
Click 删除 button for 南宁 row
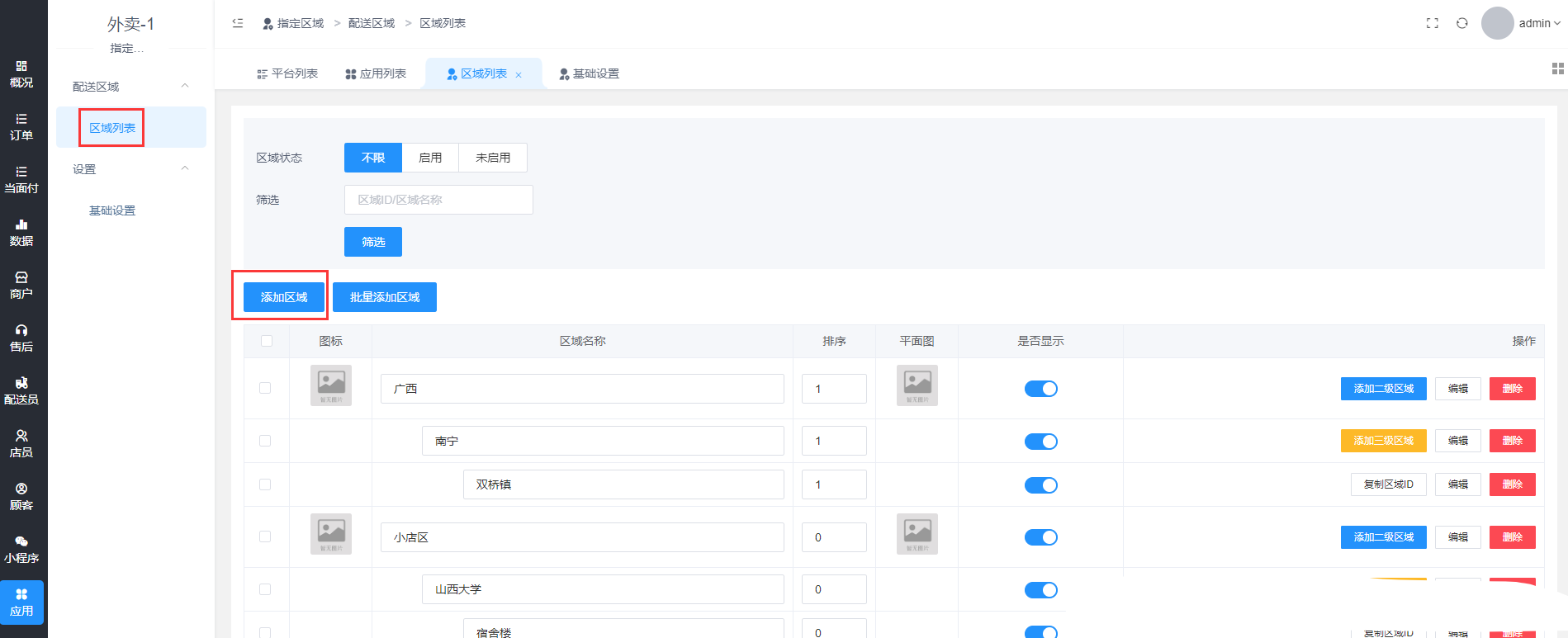(x=1513, y=441)
